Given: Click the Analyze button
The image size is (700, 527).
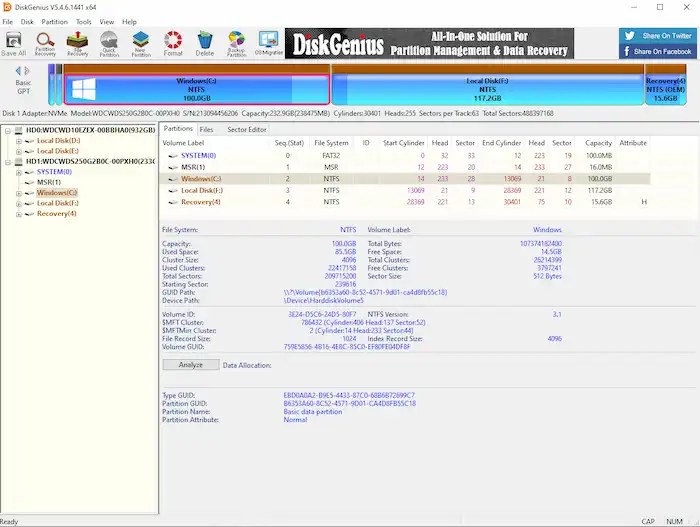Looking at the screenshot, I should [191, 365].
